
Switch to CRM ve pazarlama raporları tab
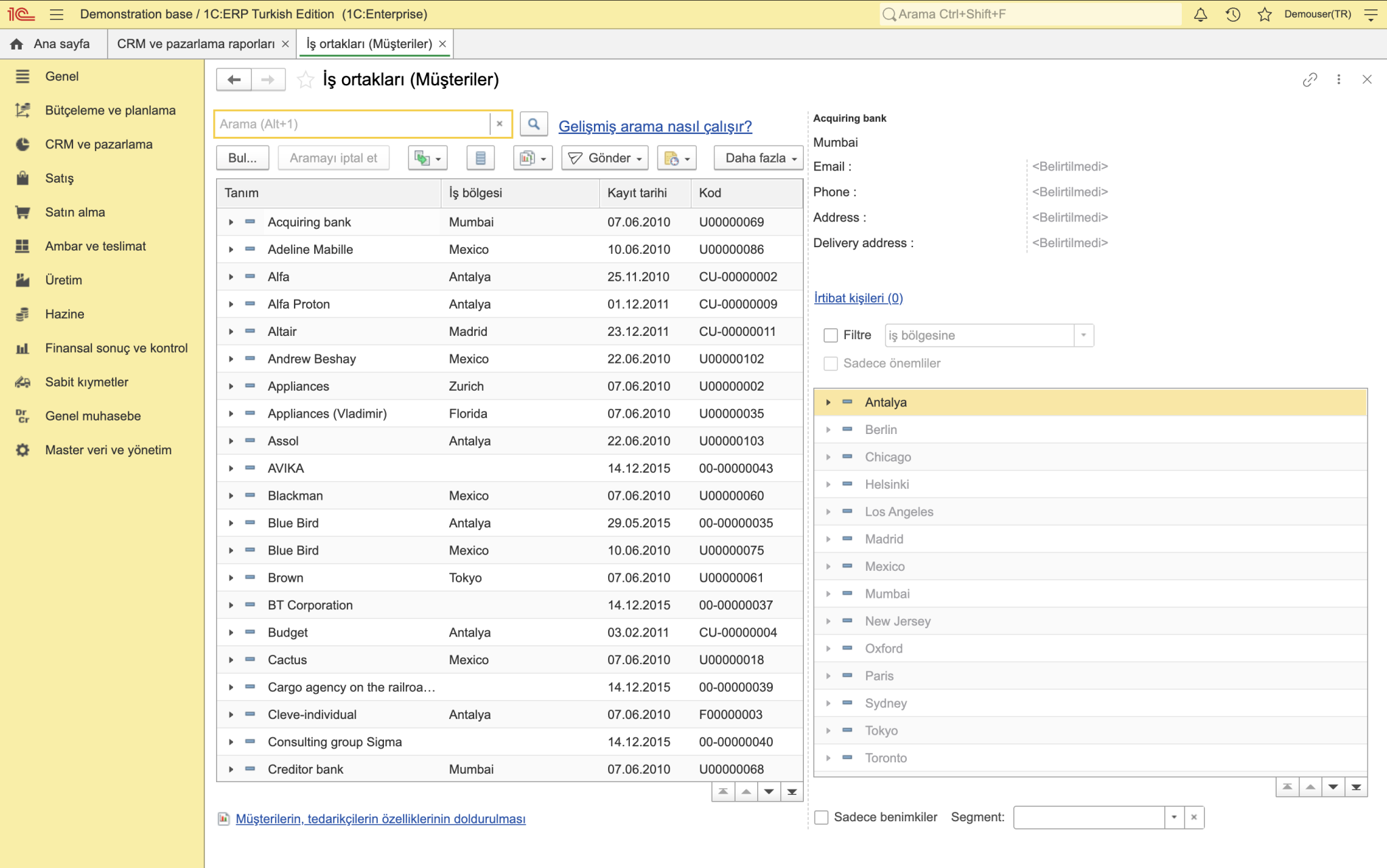coord(196,44)
